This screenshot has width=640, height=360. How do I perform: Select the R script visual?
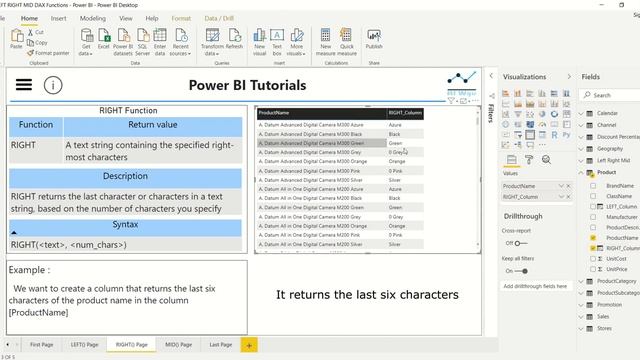[x=554, y=134]
